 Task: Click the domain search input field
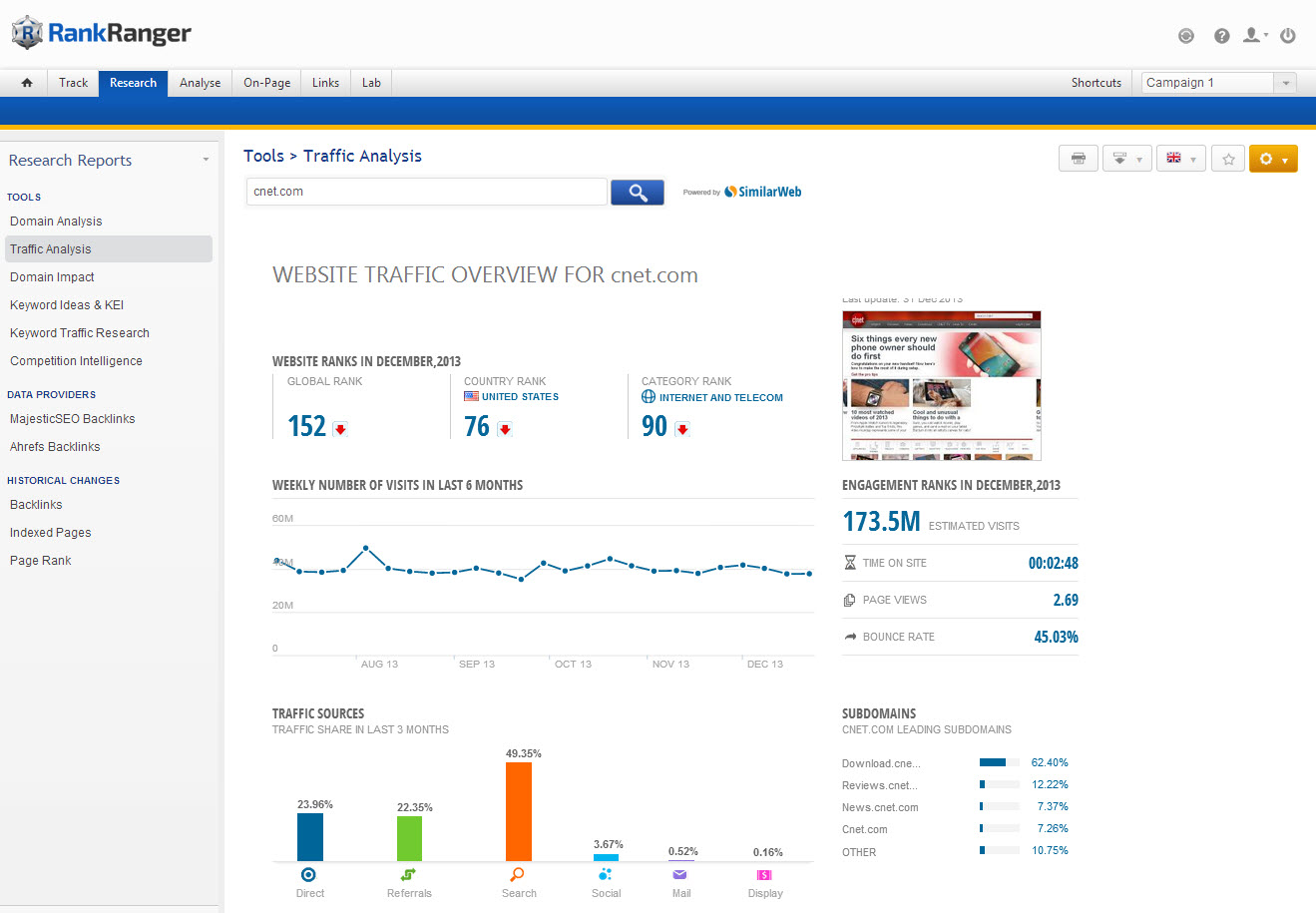click(427, 192)
